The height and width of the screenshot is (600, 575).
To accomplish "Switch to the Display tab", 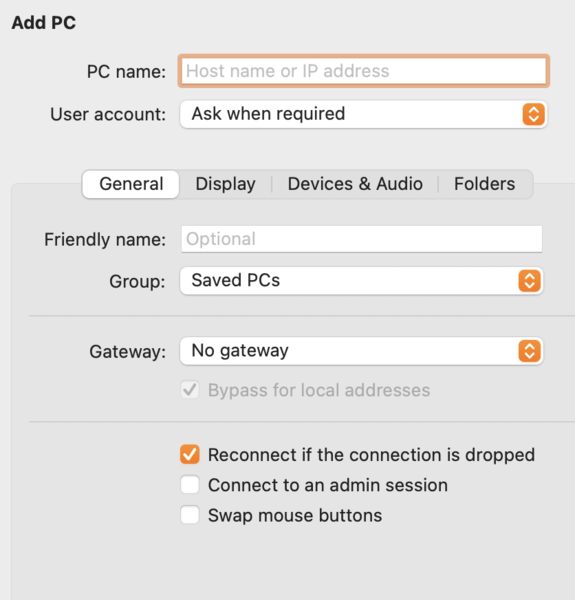I will 225,184.
